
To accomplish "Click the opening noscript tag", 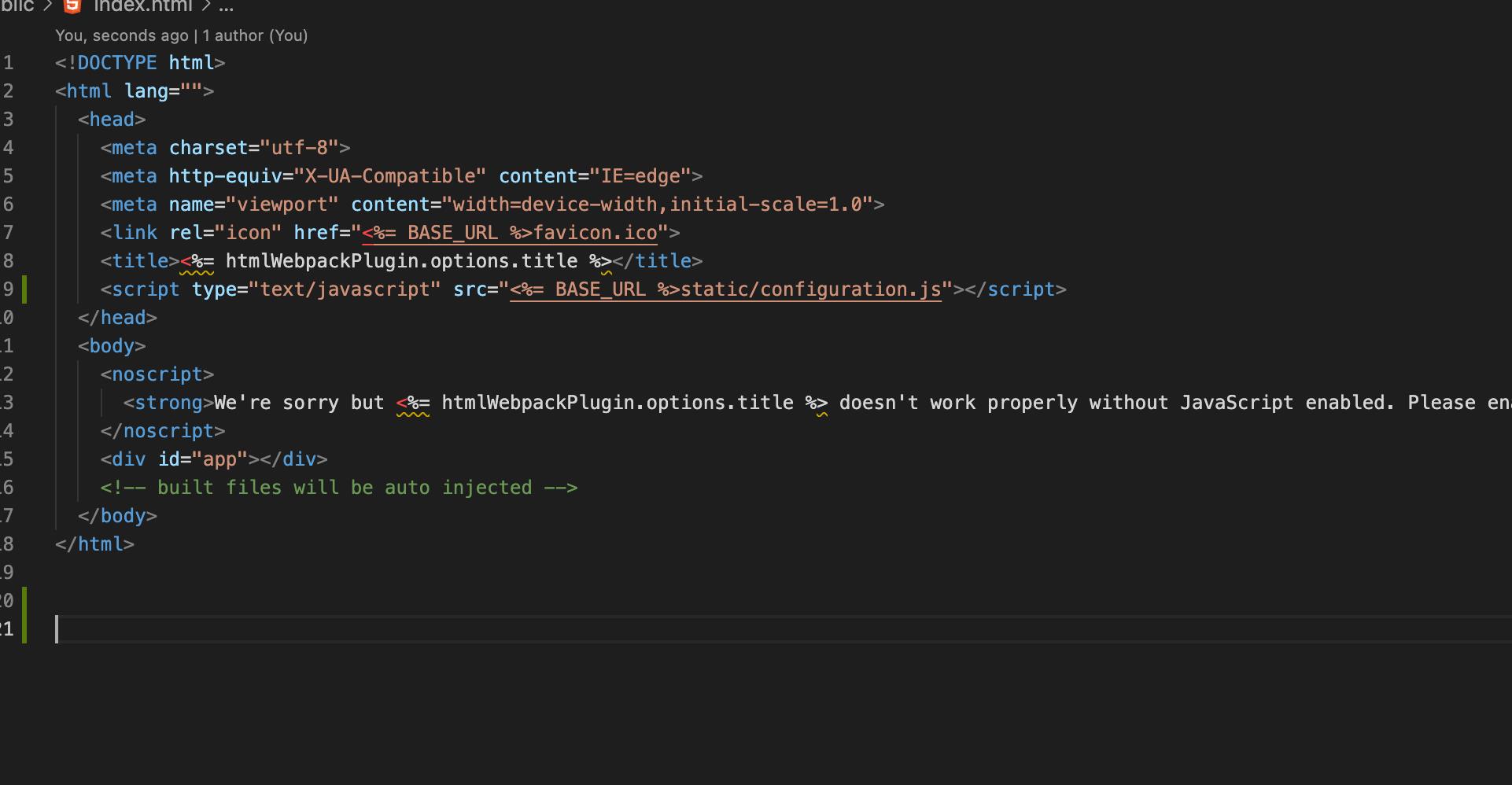I will (x=157, y=374).
